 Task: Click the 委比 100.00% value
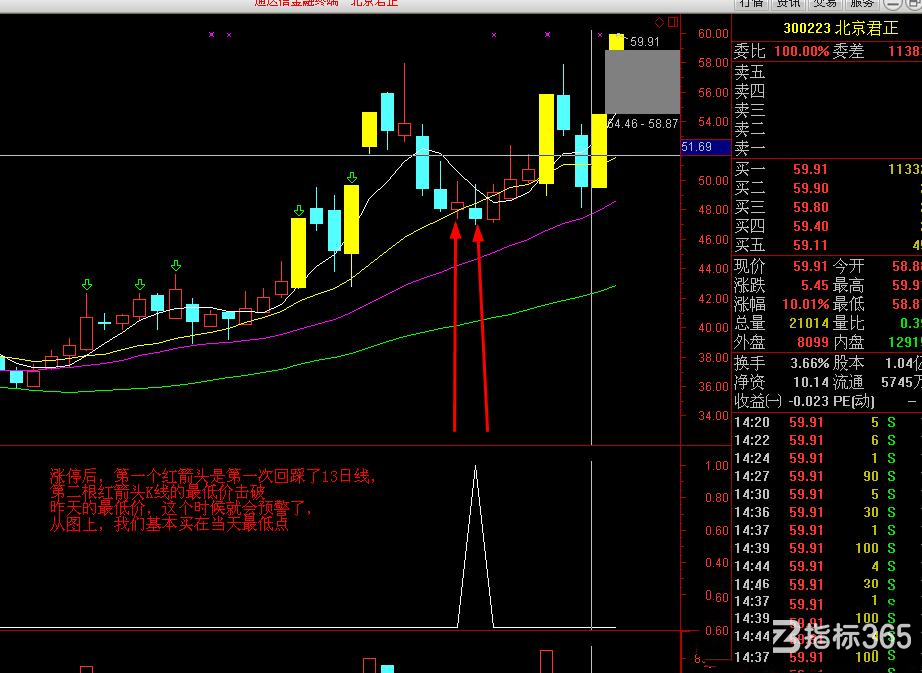(801, 51)
